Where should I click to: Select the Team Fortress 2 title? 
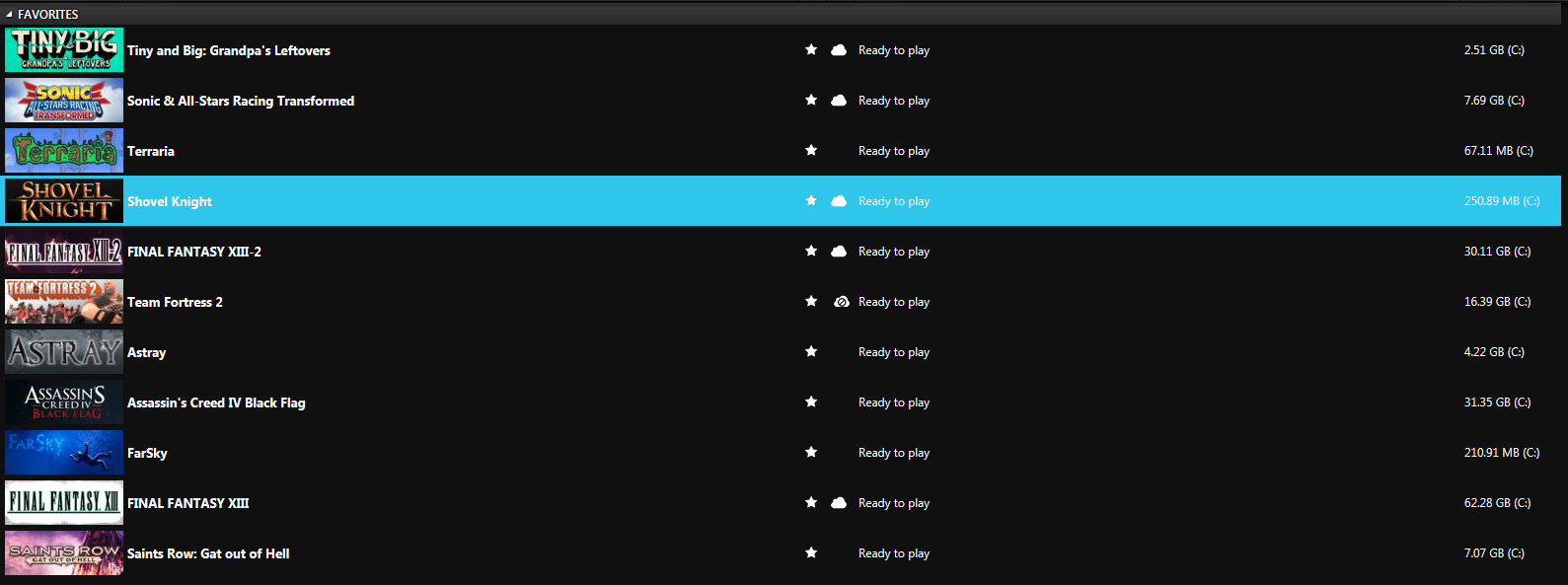(x=175, y=302)
